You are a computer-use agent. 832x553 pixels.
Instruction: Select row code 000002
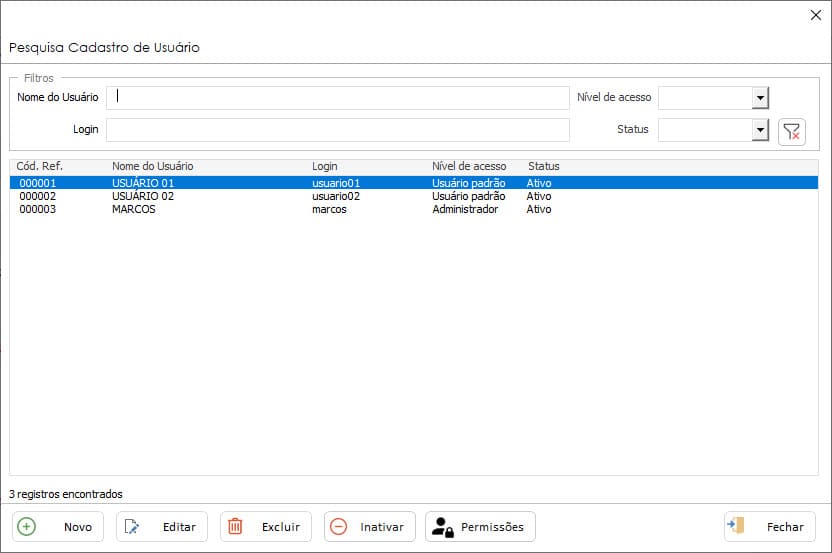coord(38,196)
